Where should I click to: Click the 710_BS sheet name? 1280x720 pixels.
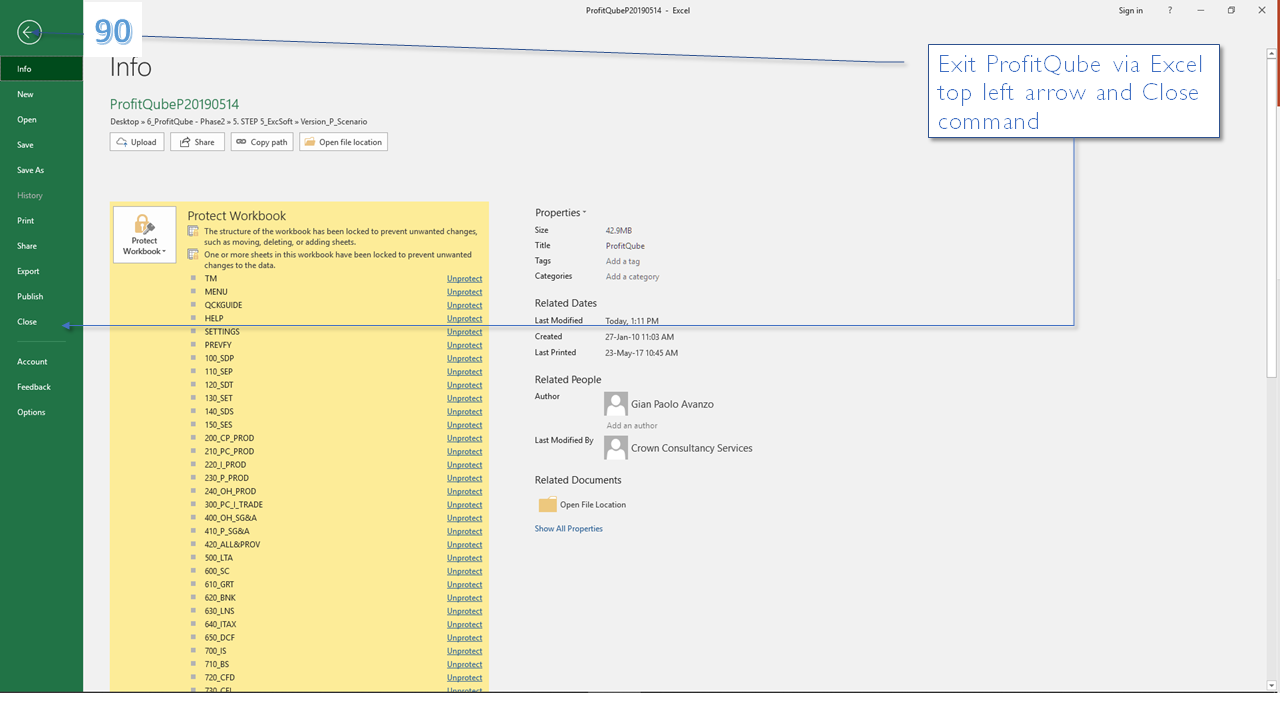[x=217, y=665]
